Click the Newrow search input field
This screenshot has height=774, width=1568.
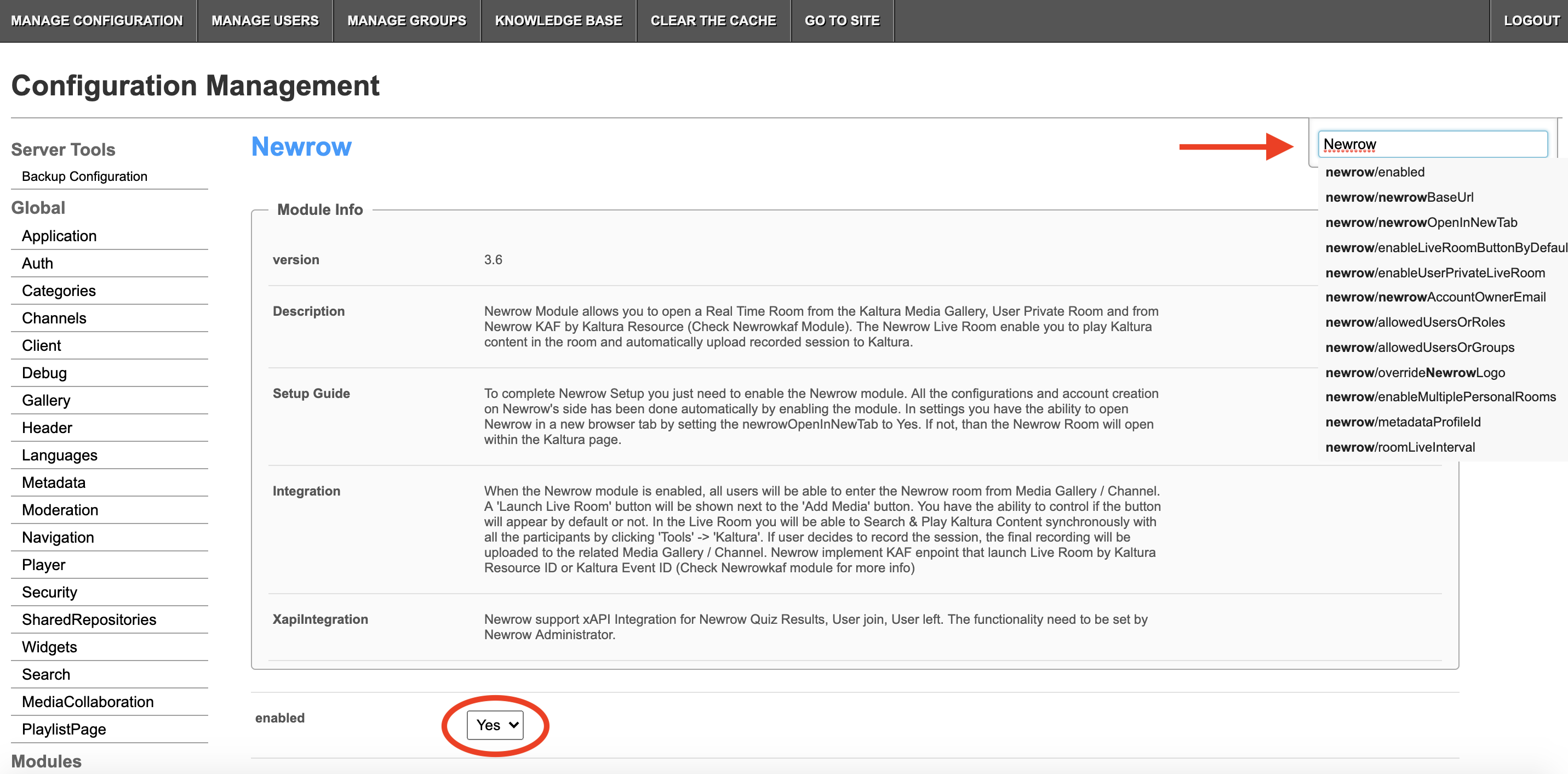click(1432, 144)
